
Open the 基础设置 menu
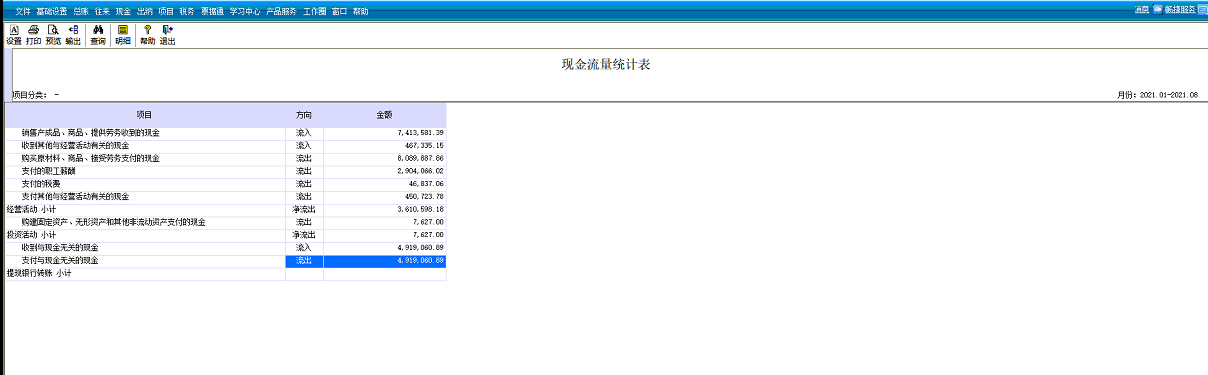51,11
